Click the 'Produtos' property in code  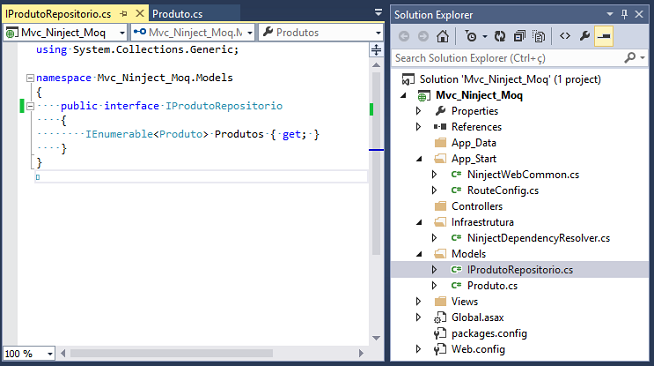pyautogui.click(x=239, y=134)
